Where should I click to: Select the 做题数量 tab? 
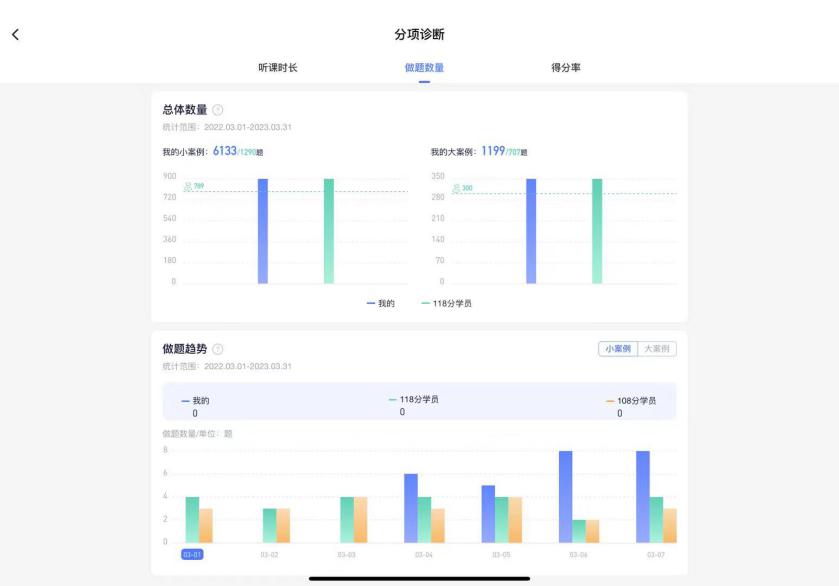(x=424, y=67)
